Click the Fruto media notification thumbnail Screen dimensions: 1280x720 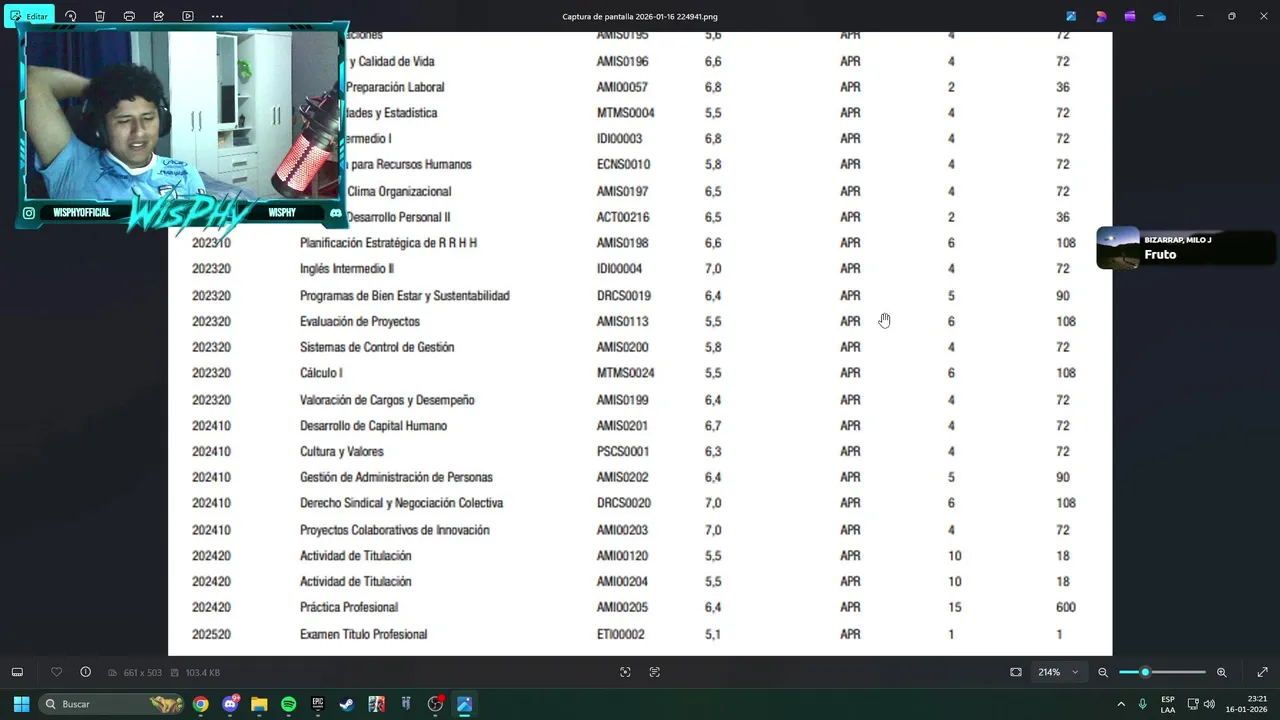tap(1118, 248)
